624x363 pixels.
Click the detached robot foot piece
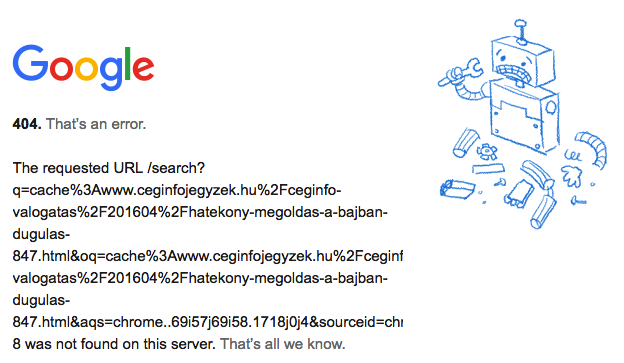pyautogui.click(x=457, y=189)
